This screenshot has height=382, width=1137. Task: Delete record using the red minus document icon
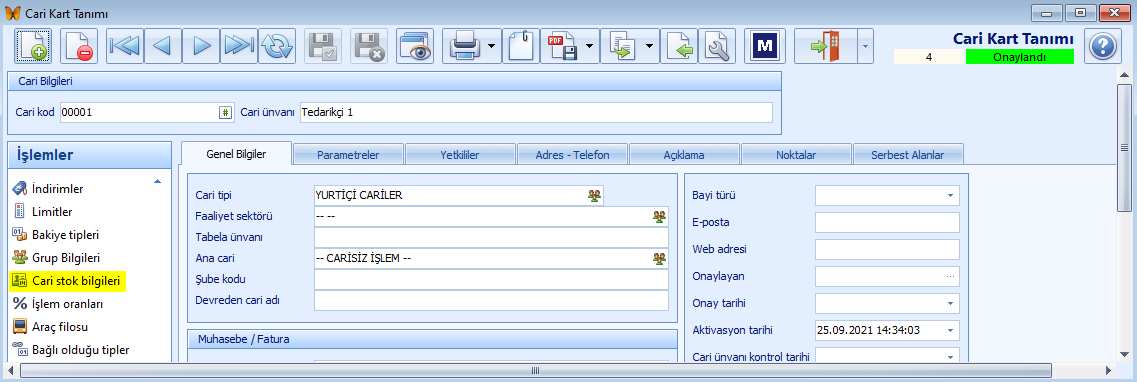[x=78, y=46]
